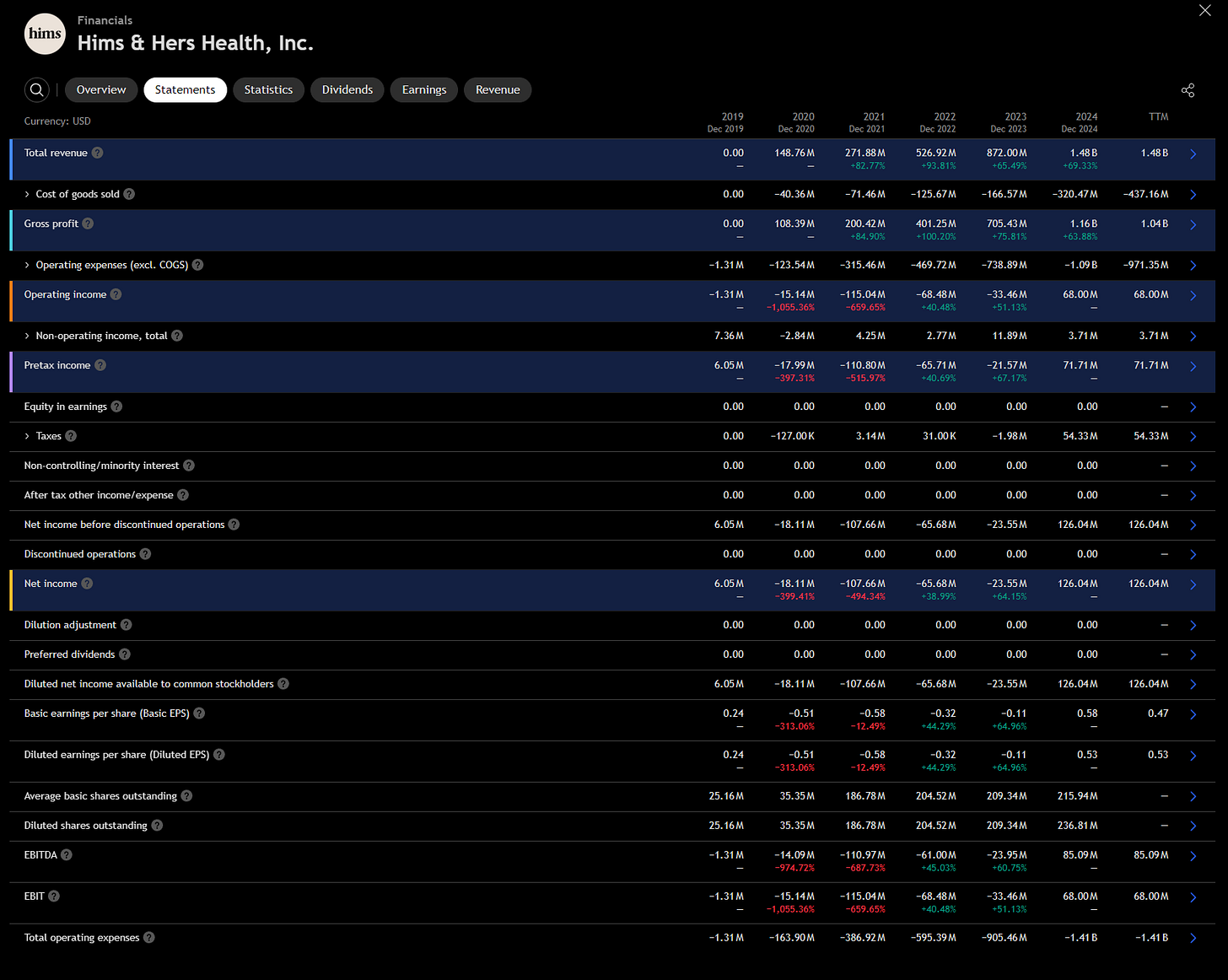1228x980 pixels.
Task: Switch to the Overview tab
Action: tap(101, 90)
